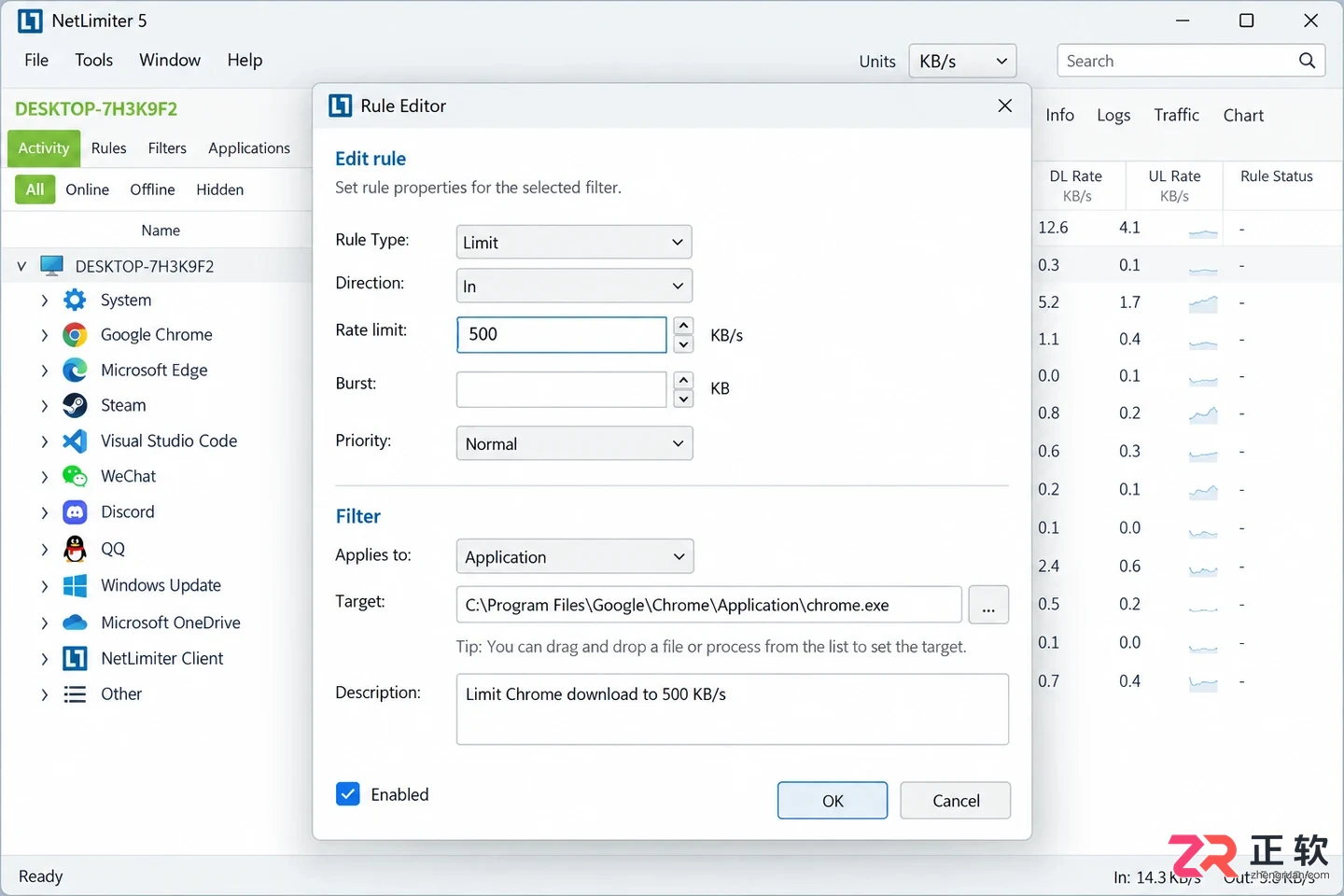Screen dimensions: 1344x896
Task: Expand the Google Chrome tree row
Action: [44, 335]
